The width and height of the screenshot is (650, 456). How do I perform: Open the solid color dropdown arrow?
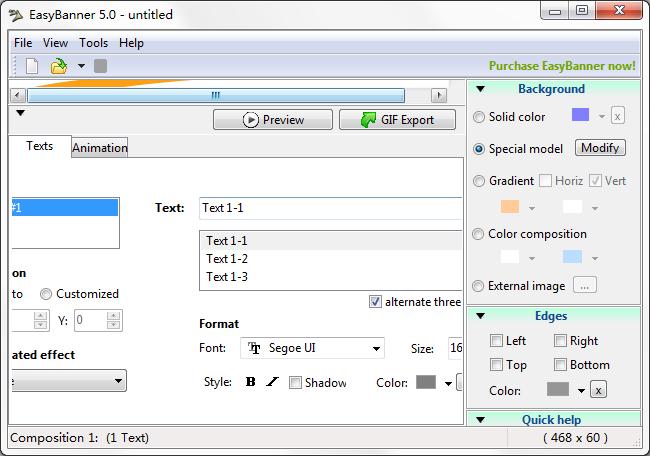pos(602,117)
